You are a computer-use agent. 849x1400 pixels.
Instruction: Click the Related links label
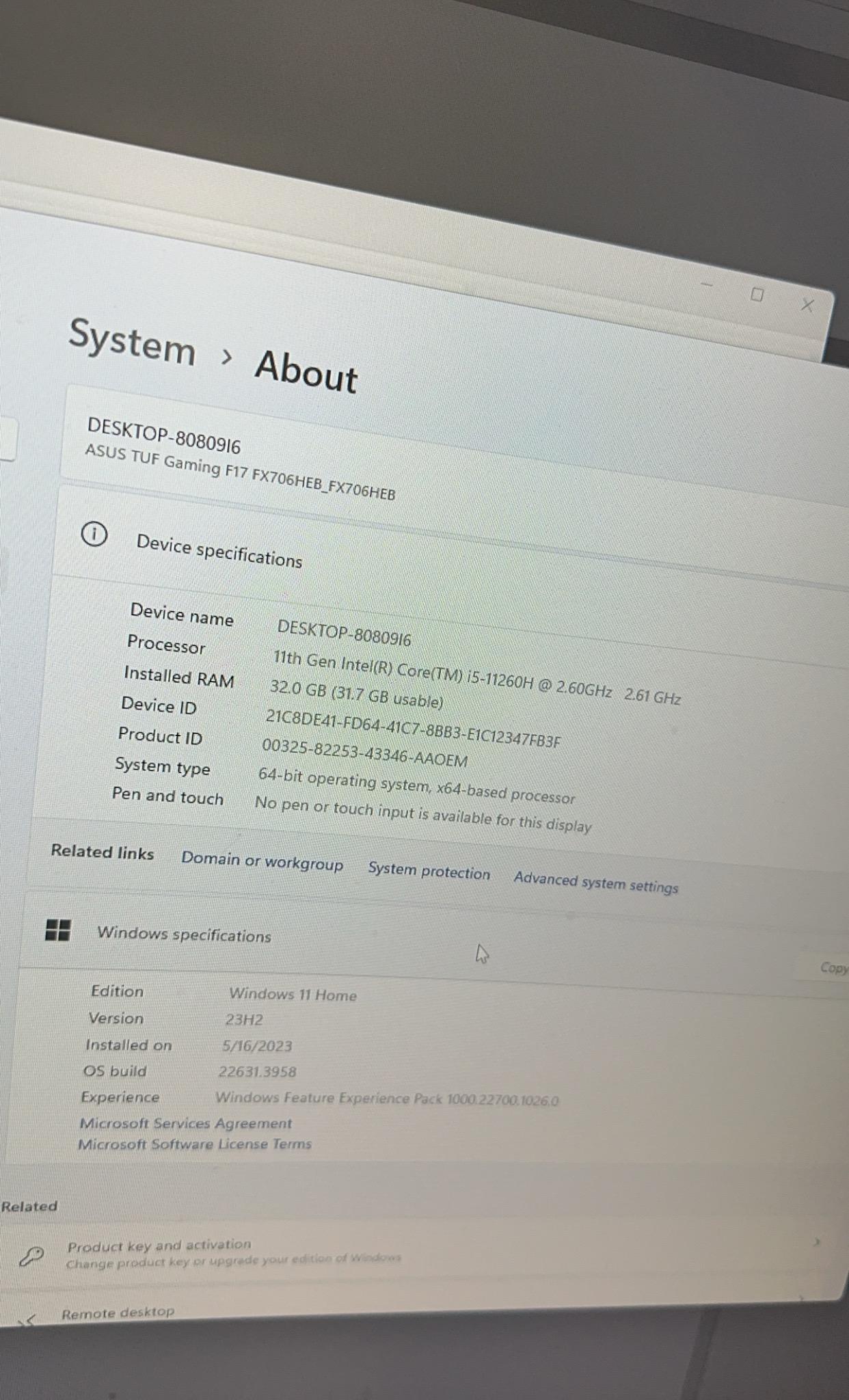click(x=103, y=852)
